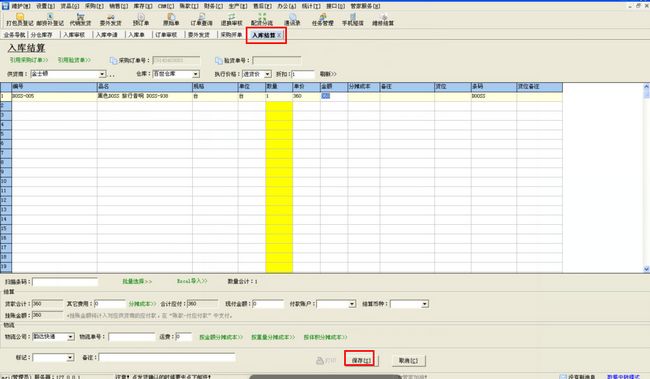Click the 引用采购订单>> link
Viewport: 650px width, 379px height.
tap(29, 60)
